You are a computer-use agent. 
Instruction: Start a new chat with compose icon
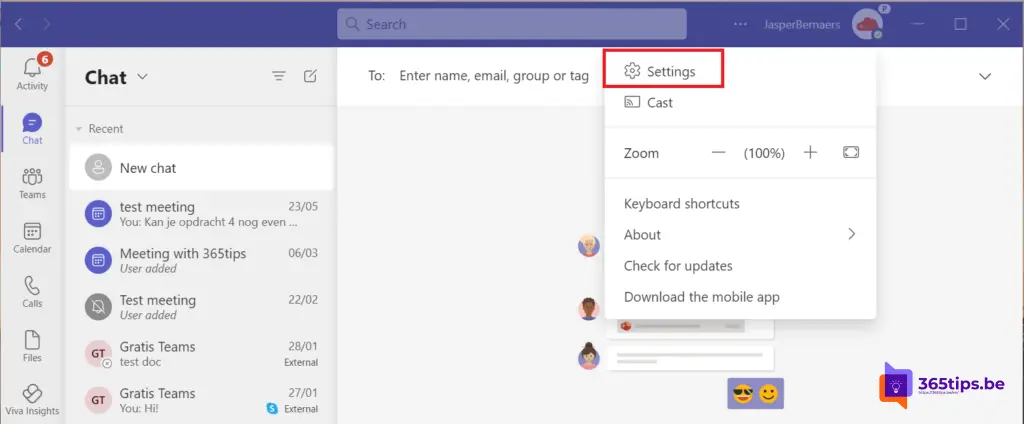[310, 76]
